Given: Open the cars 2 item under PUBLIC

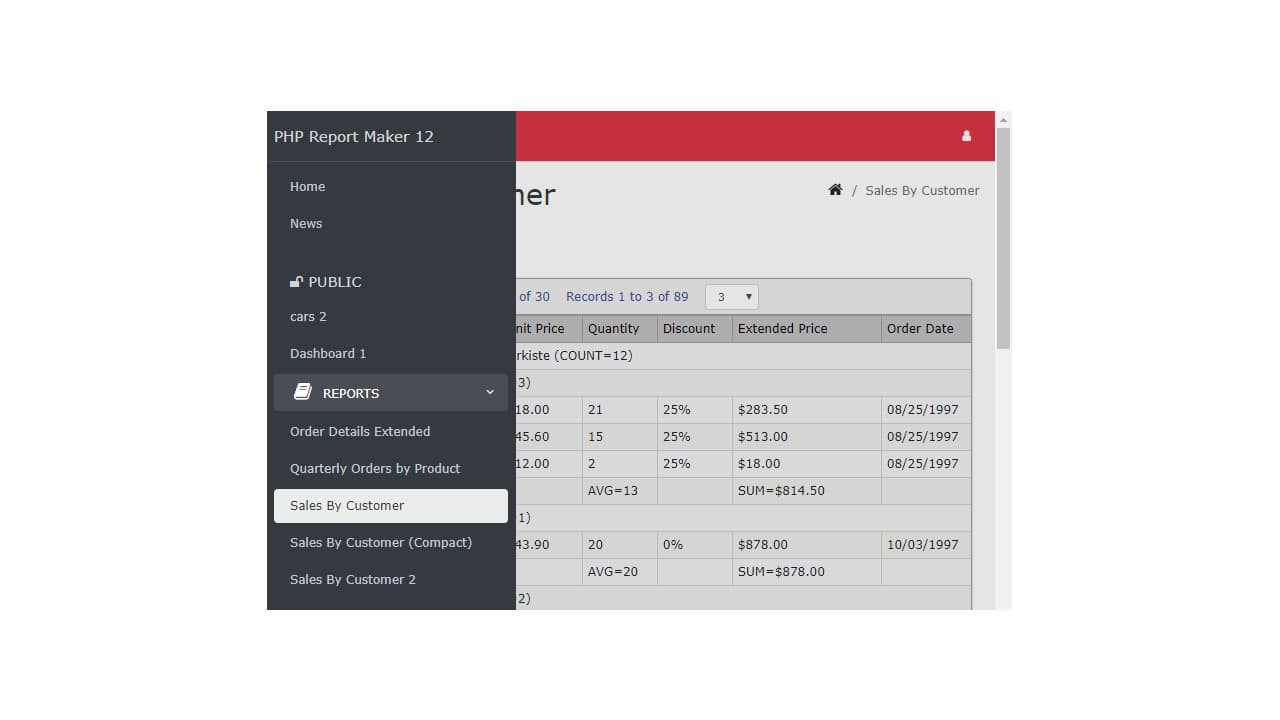Looking at the screenshot, I should point(307,316).
